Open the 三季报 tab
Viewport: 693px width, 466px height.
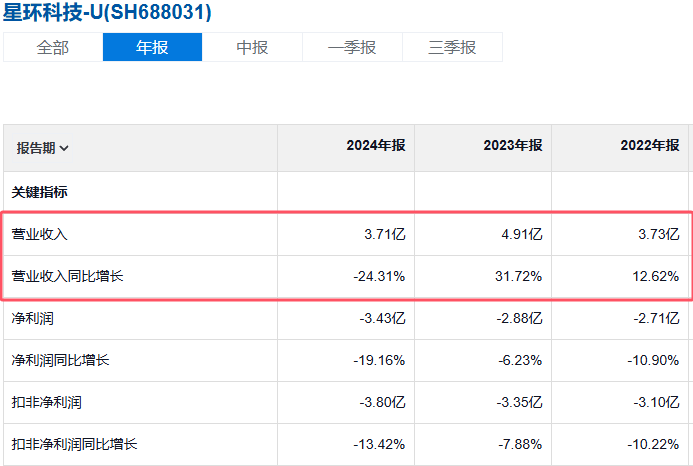pos(452,47)
